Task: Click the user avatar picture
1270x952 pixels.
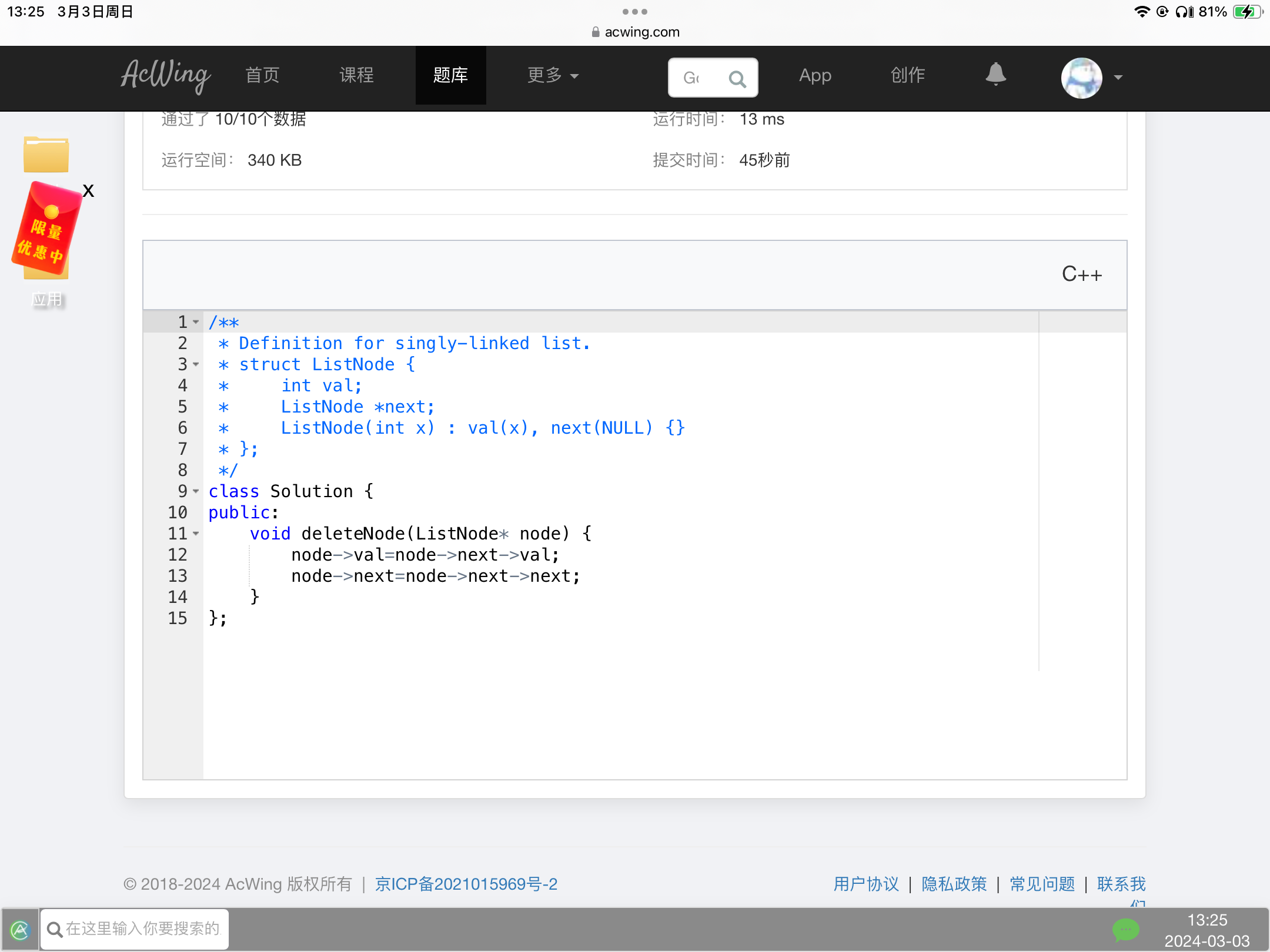Action: [1081, 78]
